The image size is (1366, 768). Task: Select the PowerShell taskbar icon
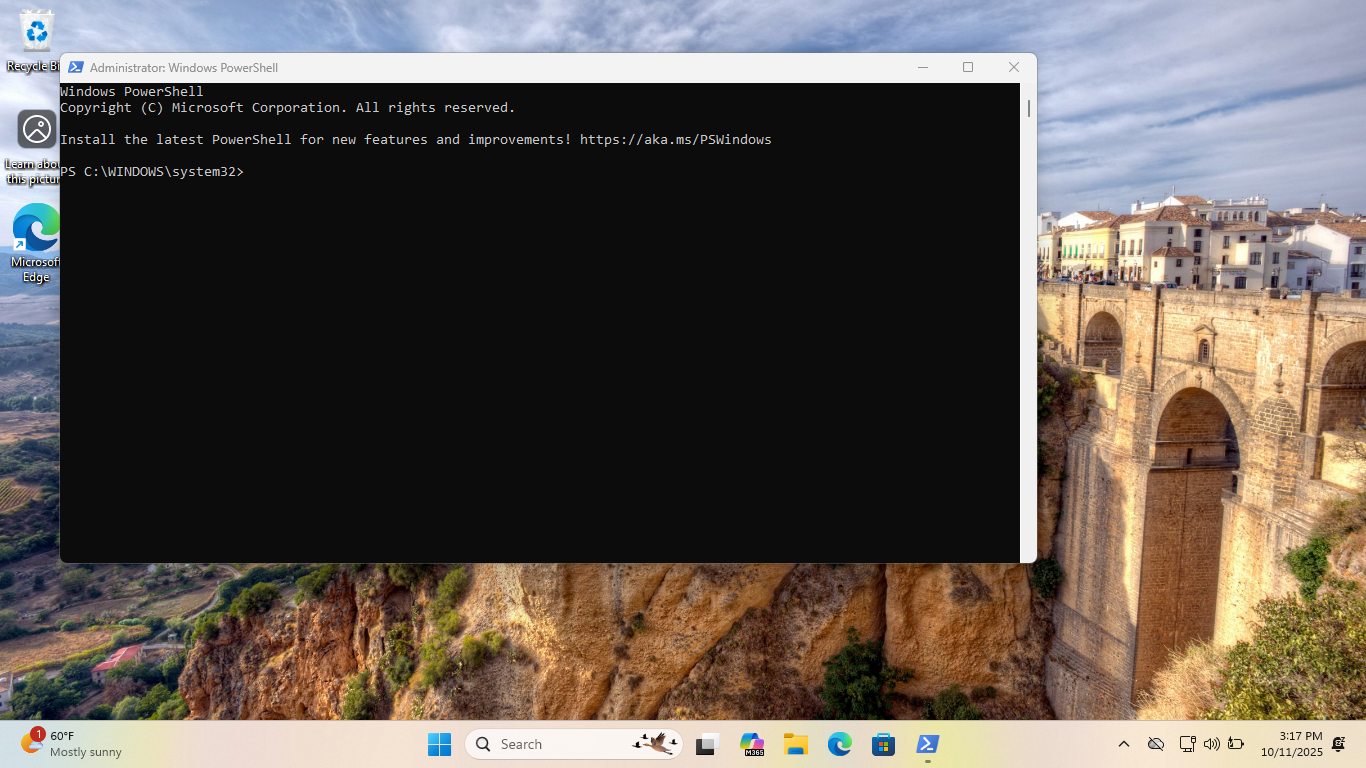tap(927, 744)
